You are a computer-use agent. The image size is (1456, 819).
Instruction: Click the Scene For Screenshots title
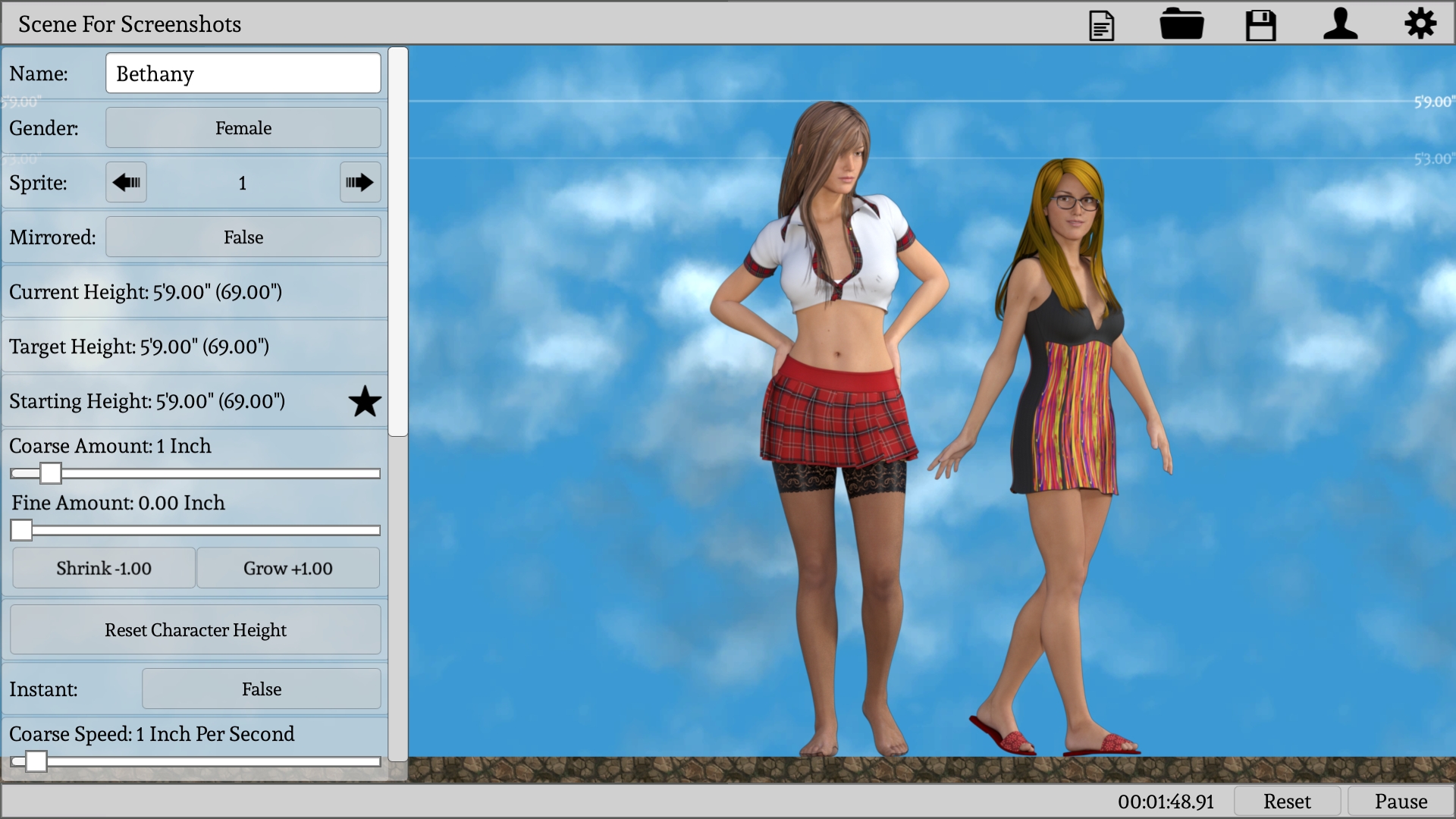pyautogui.click(x=129, y=24)
